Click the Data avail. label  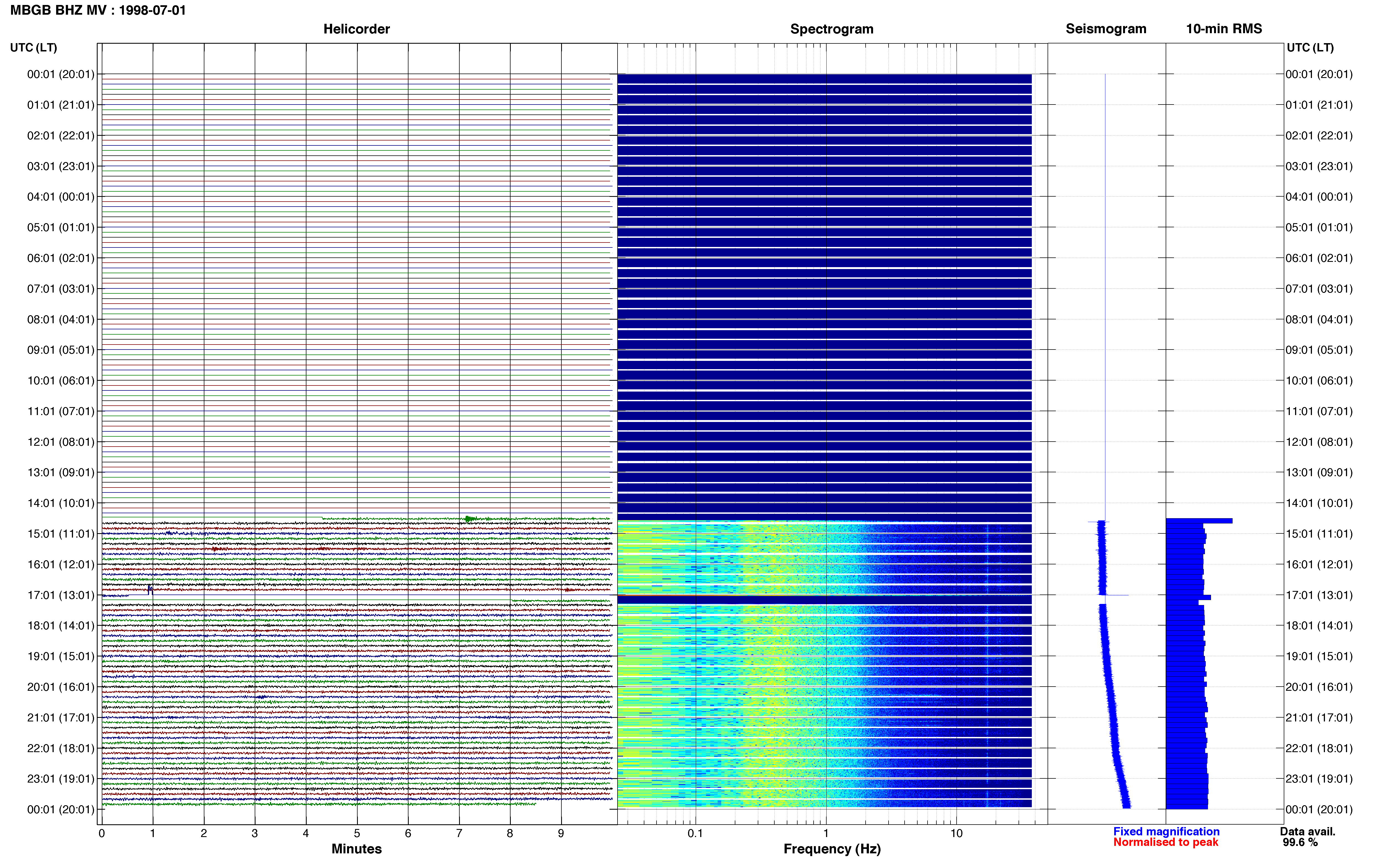point(1308,831)
